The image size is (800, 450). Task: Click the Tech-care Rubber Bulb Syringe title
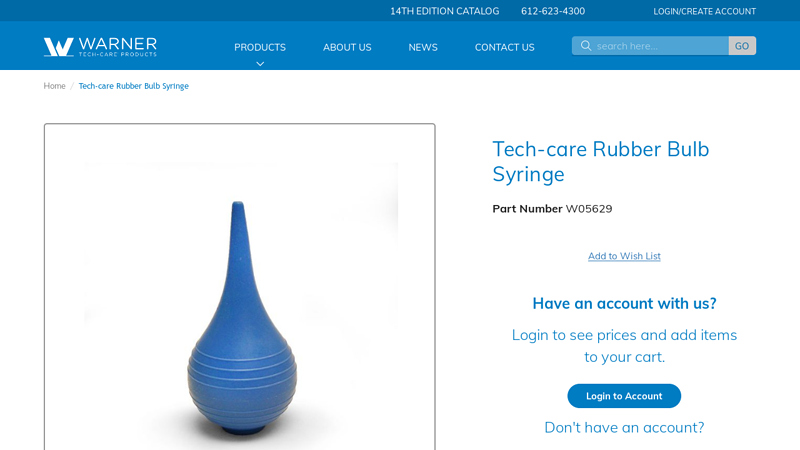point(601,161)
